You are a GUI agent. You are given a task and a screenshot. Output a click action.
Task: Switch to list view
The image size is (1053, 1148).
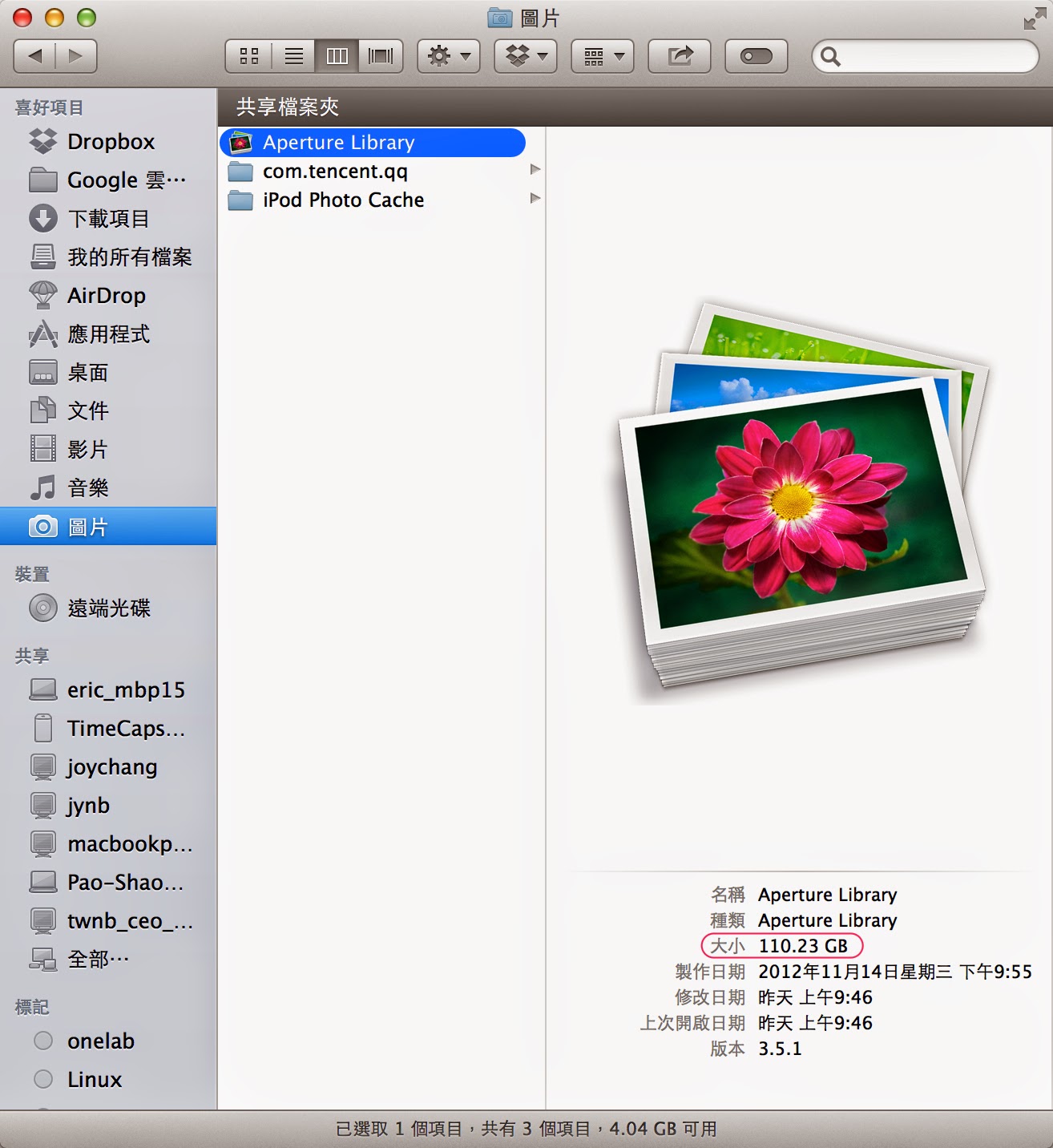[x=294, y=56]
